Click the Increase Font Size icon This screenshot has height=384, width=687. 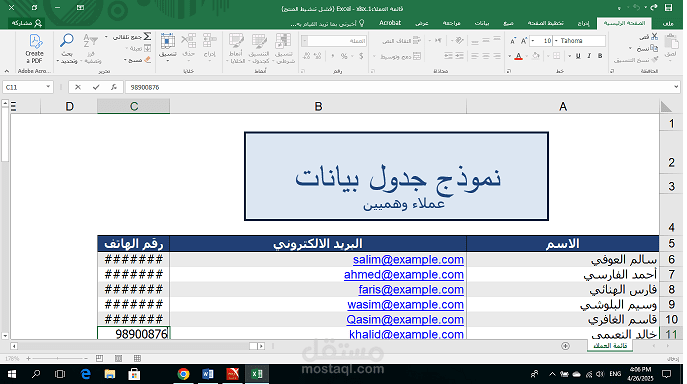(524, 41)
